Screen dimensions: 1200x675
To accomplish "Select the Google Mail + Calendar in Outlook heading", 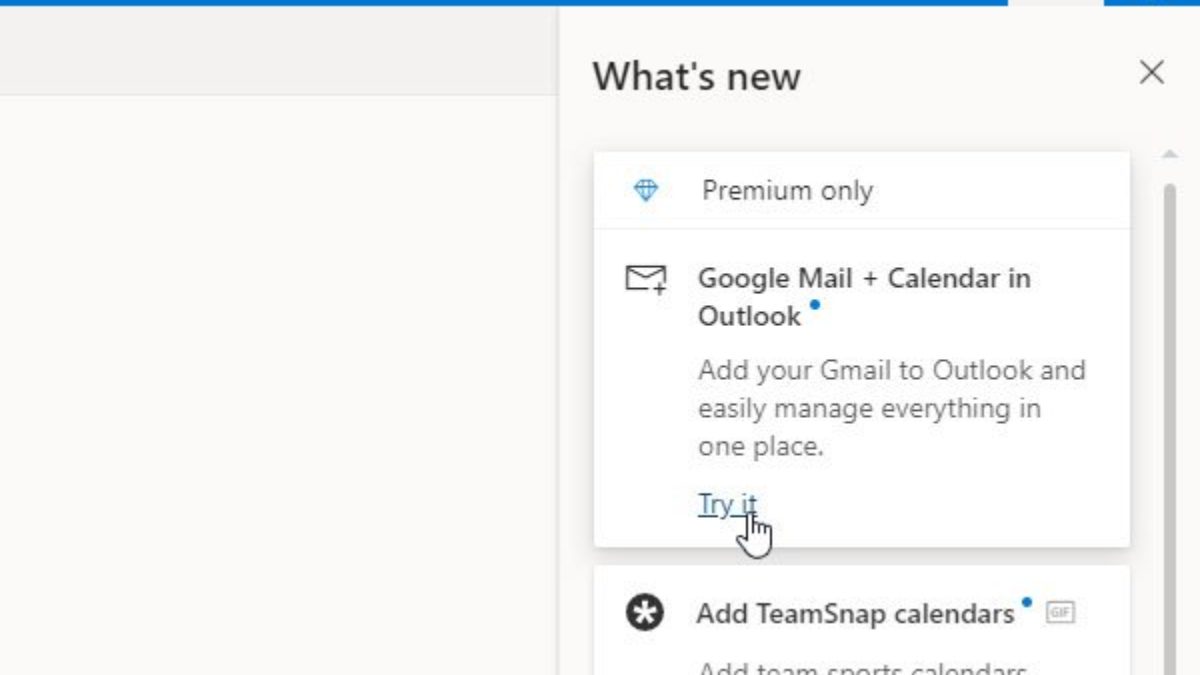I will point(863,297).
